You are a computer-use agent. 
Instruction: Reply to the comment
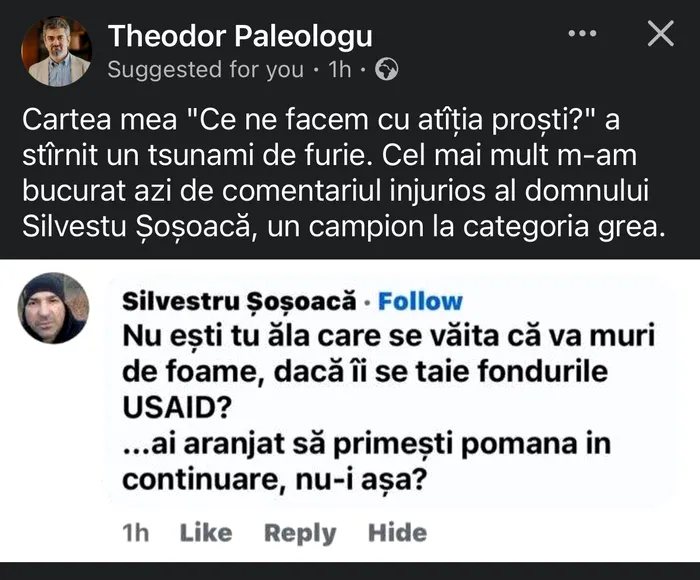(300, 533)
